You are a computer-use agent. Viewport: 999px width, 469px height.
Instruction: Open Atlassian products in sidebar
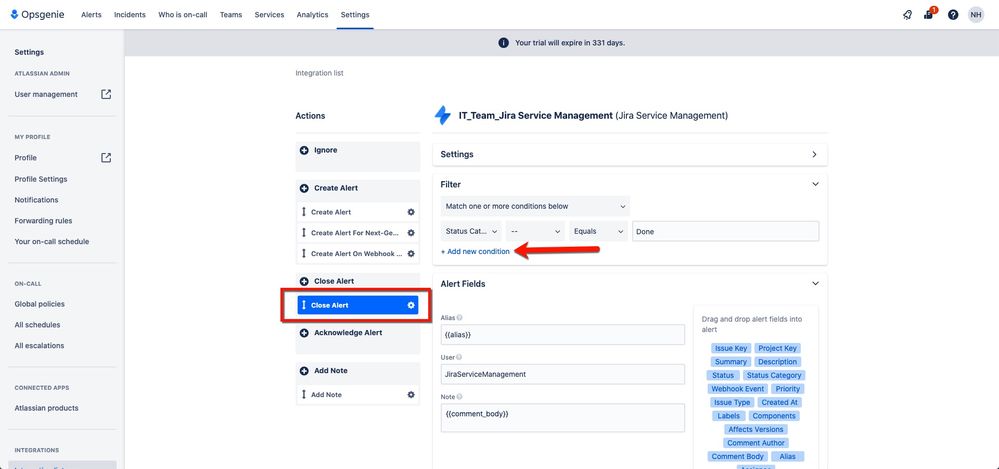tap(47, 408)
